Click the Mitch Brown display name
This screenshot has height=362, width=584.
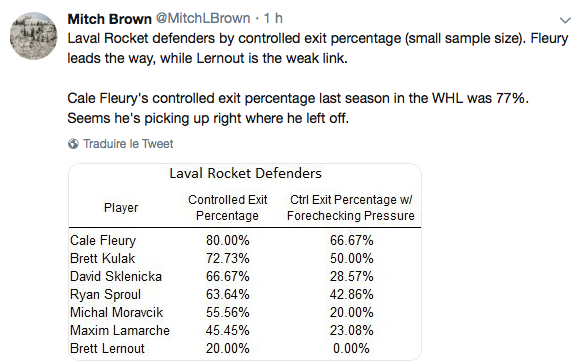point(110,19)
